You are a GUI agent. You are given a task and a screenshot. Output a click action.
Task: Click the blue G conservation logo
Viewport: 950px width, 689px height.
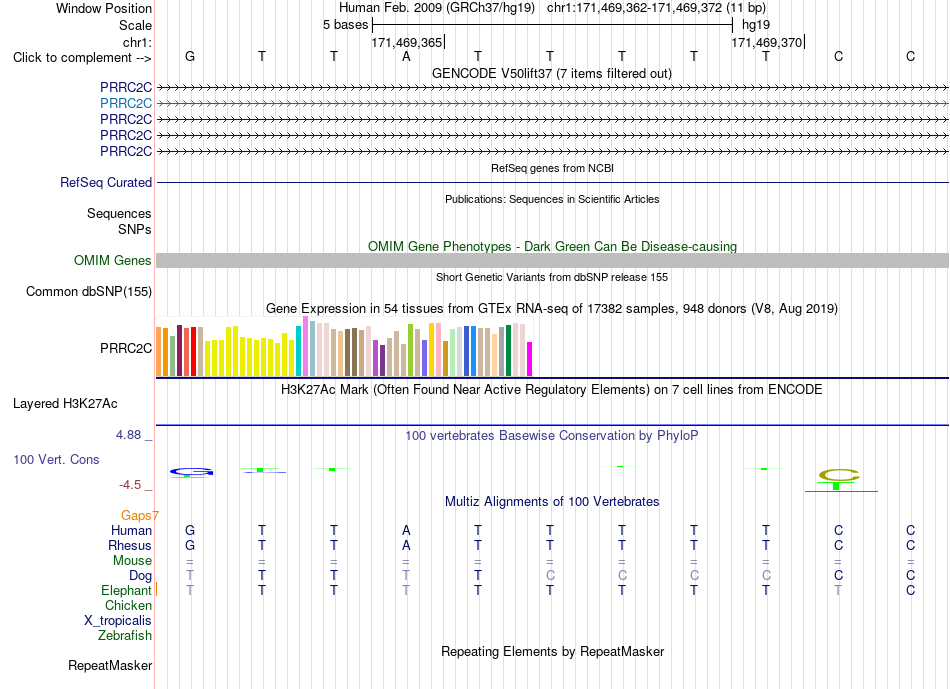tap(191, 472)
